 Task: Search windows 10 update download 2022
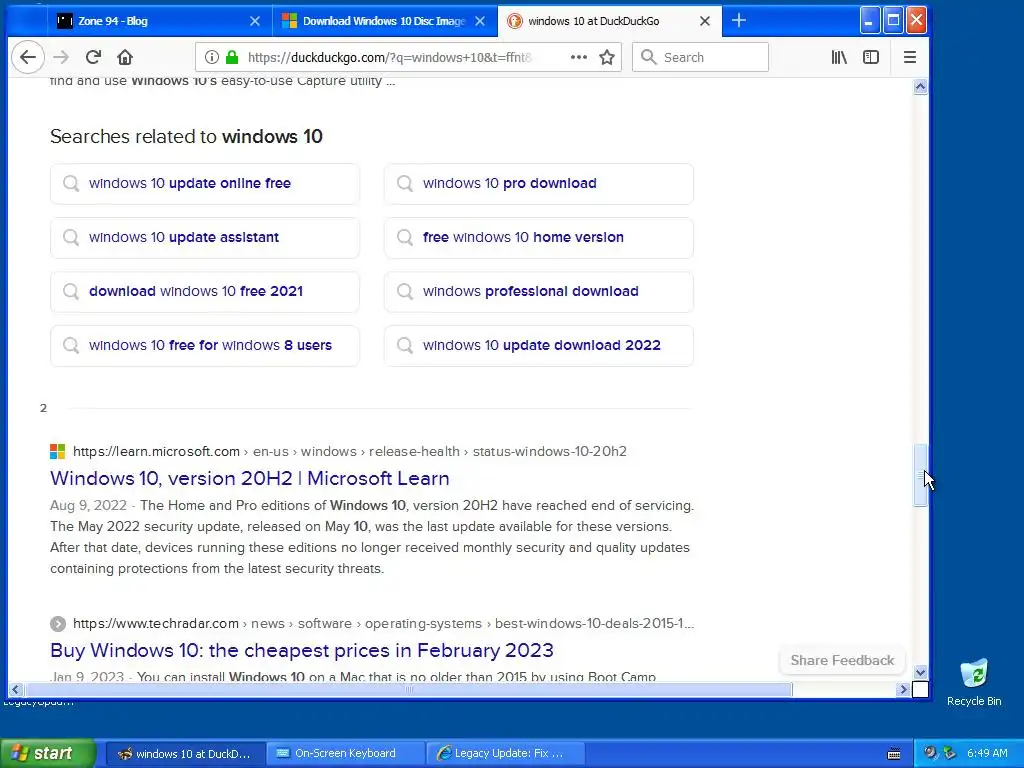538,345
